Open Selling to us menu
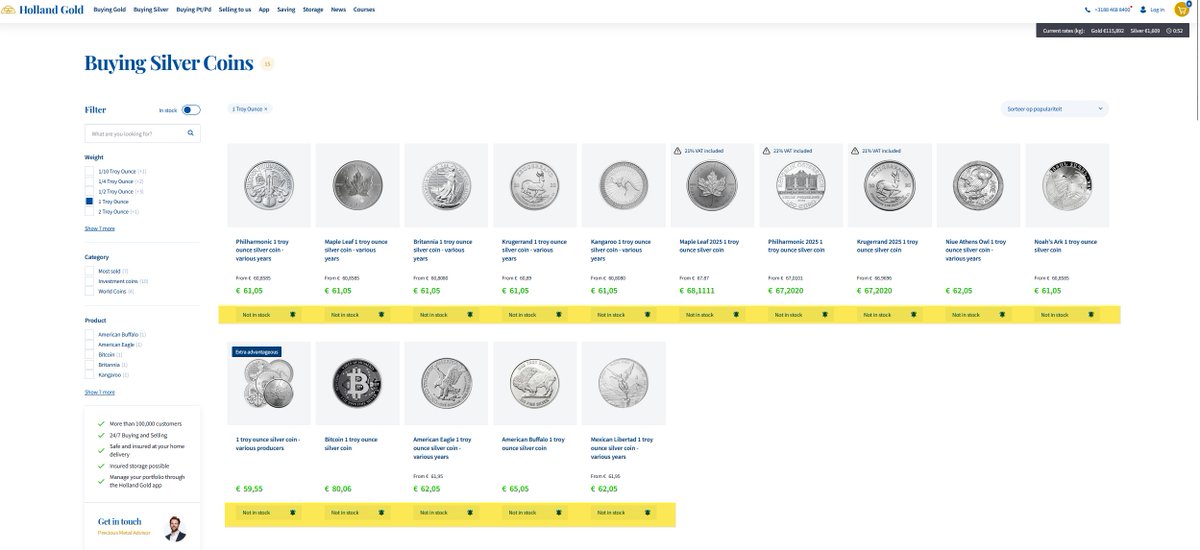The width and height of the screenshot is (1200, 550). 235,9
